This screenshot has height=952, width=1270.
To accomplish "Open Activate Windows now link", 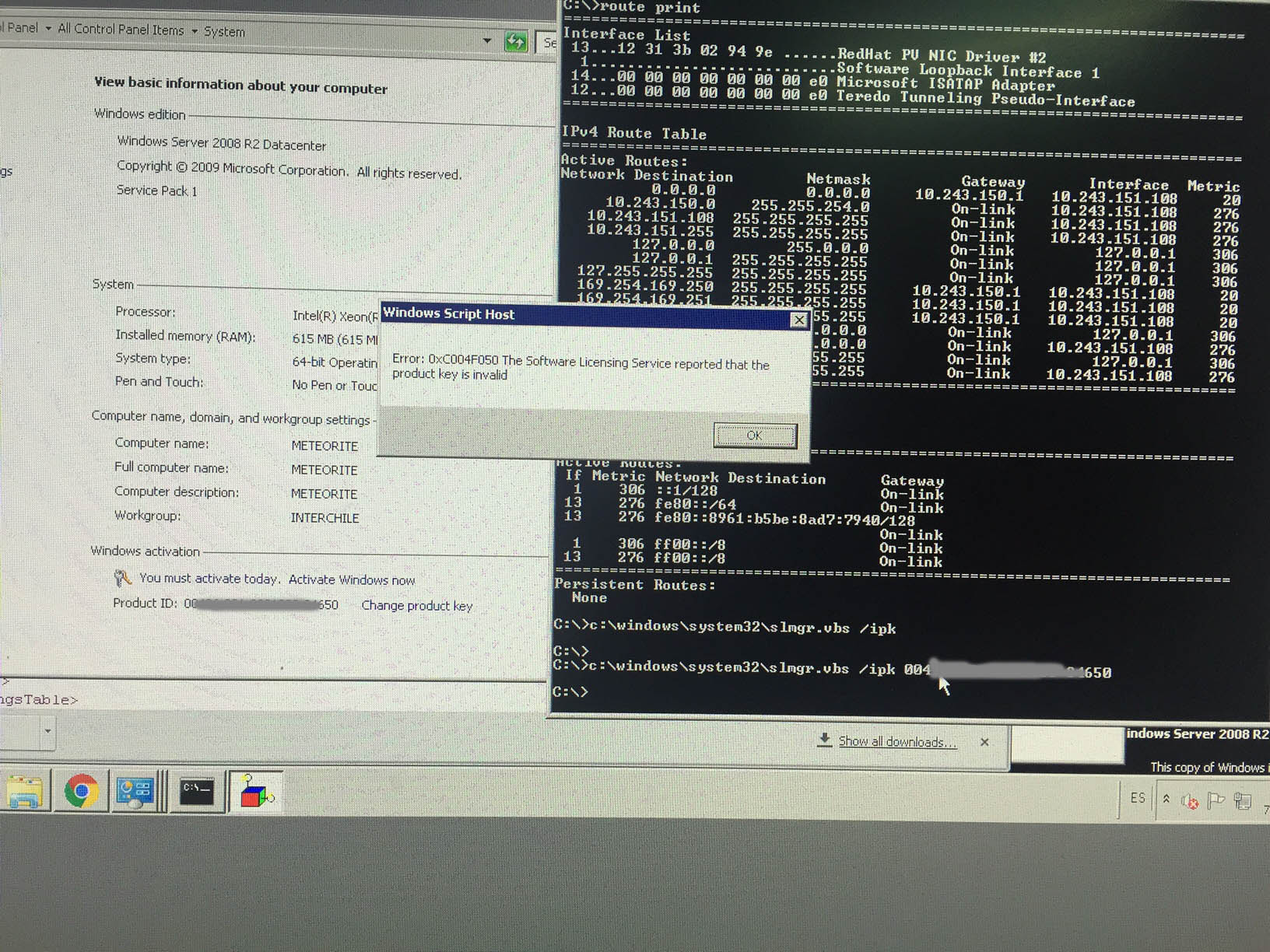I will click(x=352, y=580).
